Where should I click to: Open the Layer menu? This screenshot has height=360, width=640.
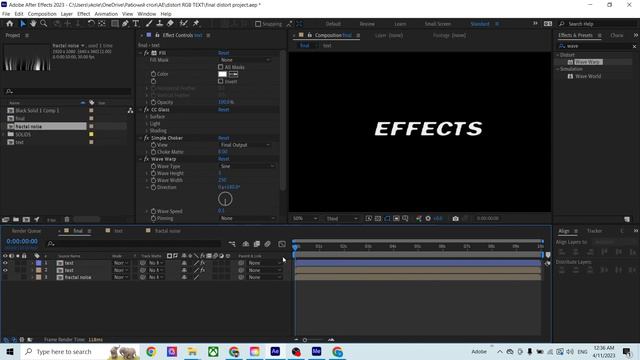(67, 14)
